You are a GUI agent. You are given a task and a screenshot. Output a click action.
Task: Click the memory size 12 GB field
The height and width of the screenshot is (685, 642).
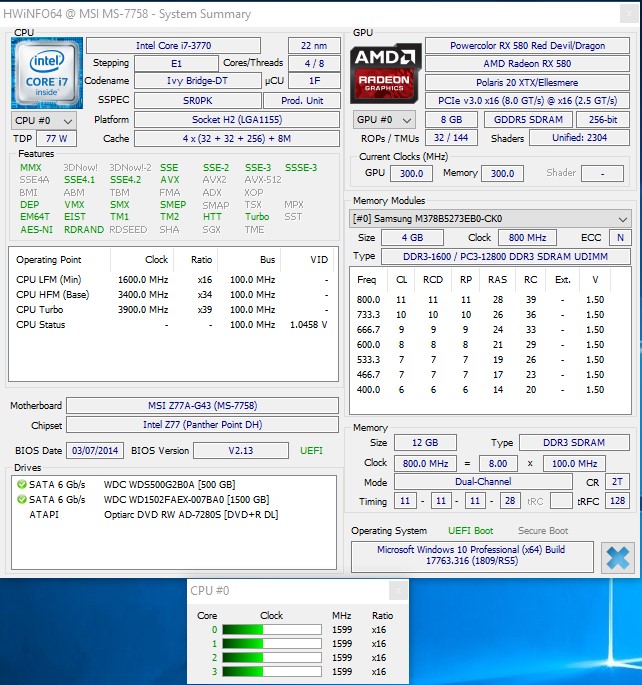click(425, 443)
